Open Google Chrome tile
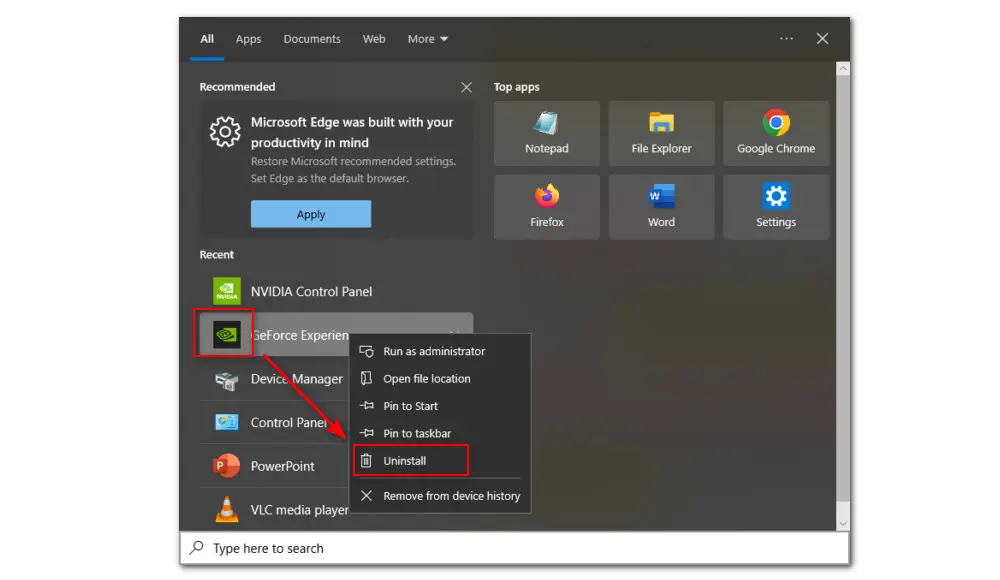The width and height of the screenshot is (1000, 580). [776, 133]
